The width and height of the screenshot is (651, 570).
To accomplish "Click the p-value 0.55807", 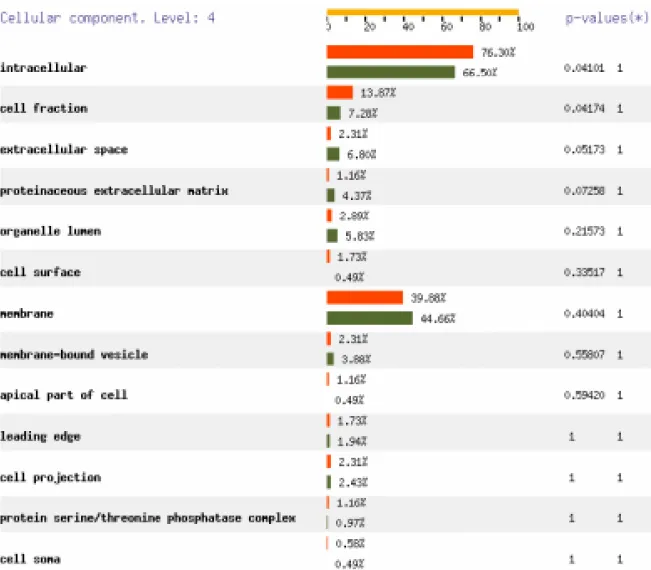I will point(584,355).
